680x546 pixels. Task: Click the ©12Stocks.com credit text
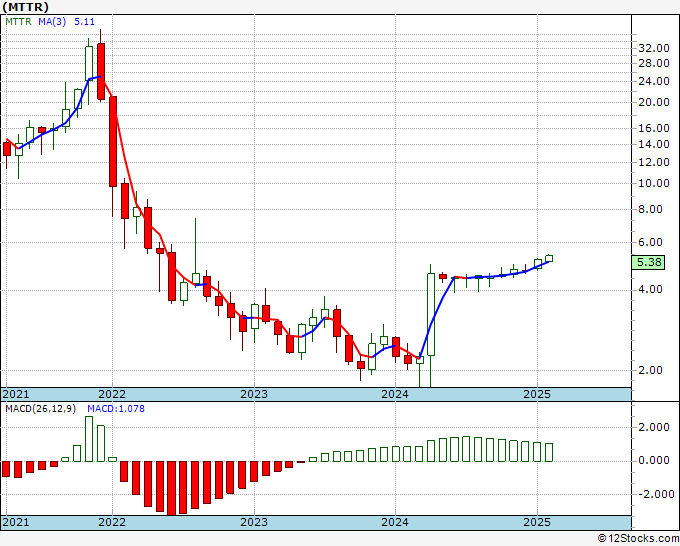point(638,539)
